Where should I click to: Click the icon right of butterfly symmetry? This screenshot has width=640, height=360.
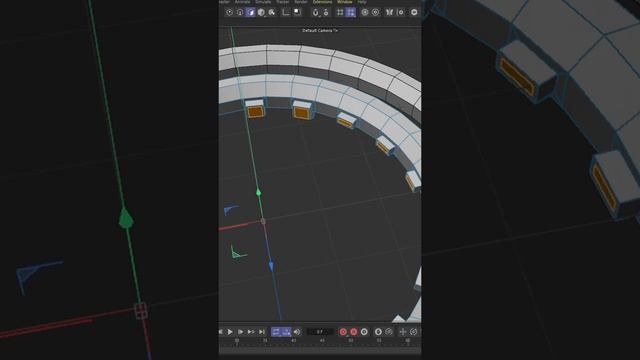tap(401, 12)
